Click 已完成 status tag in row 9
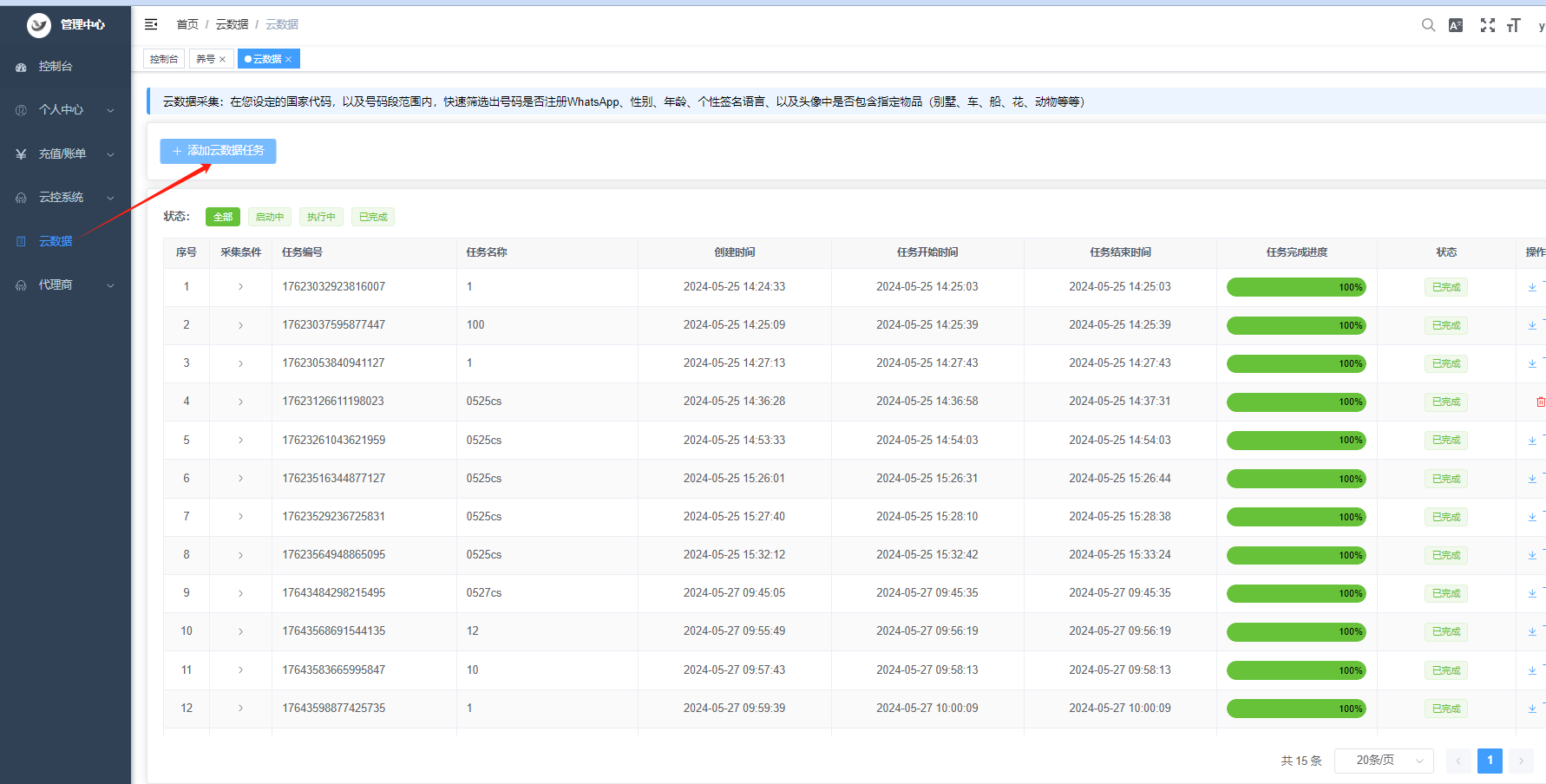 1446,593
